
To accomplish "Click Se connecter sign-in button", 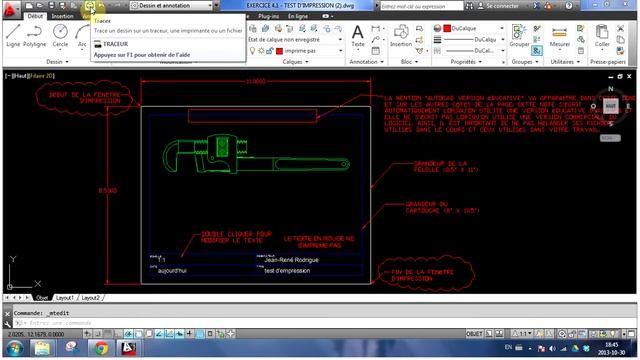I will pyautogui.click(x=498, y=6).
